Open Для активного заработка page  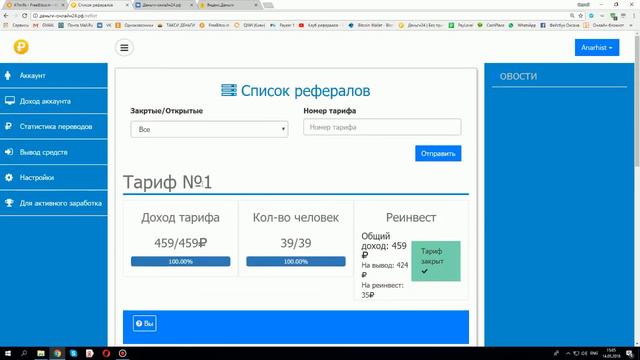(53, 203)
